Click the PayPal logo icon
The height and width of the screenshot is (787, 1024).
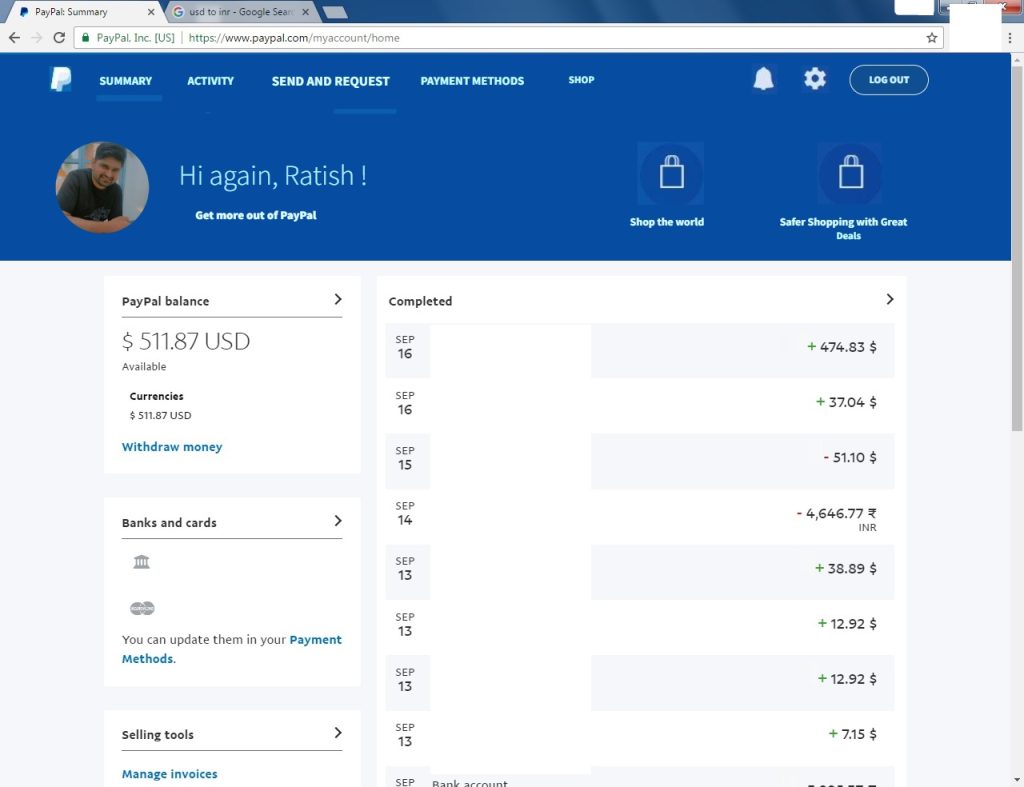click(x=61, y=80)
